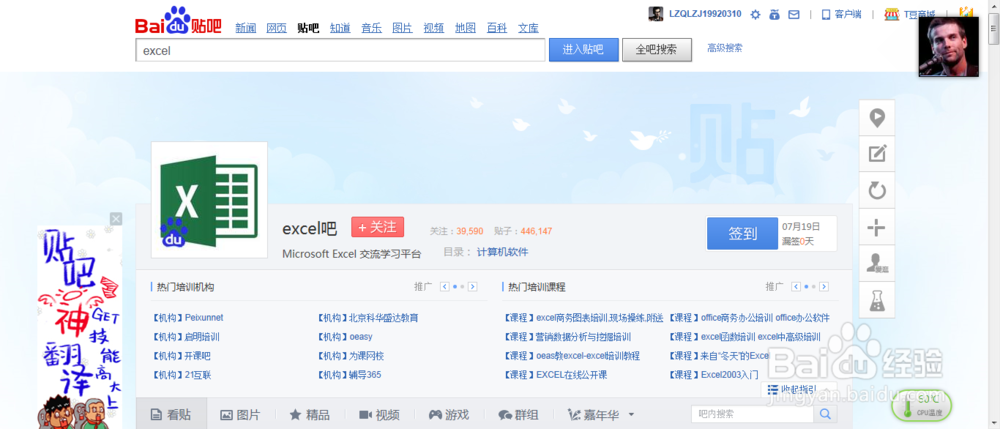This screenshot has height=429, width=1000.
Task: Follow excel吧 with the 关注 button
Action: coord(378,227)
